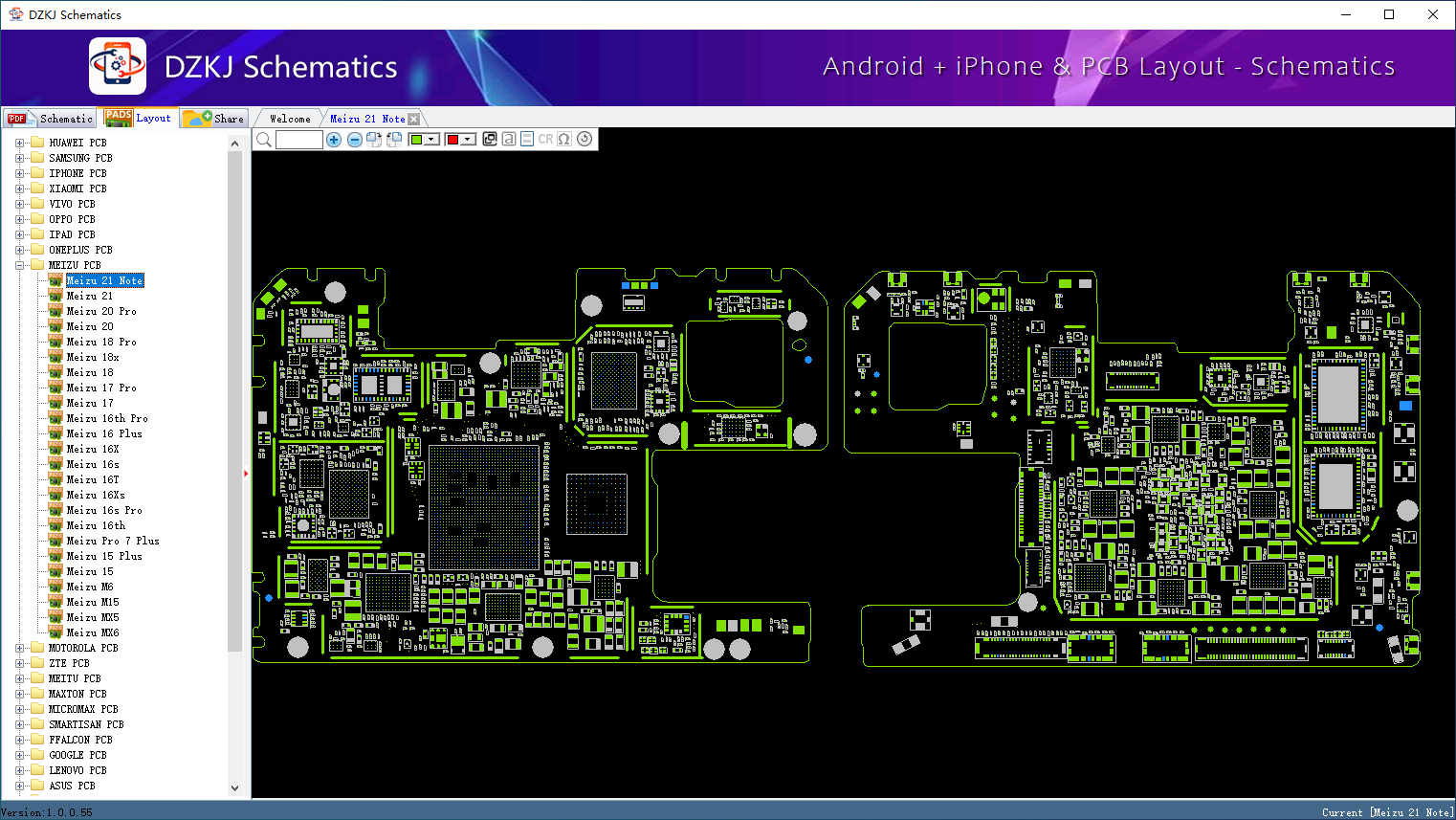
Task: Pick the red color swatch
Action: (453, 140)
